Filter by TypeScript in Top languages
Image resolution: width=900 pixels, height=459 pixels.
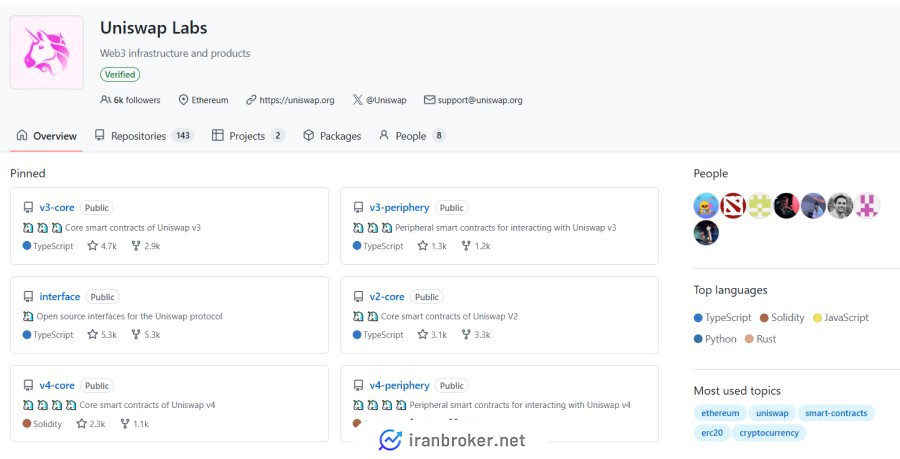(723, 317)
